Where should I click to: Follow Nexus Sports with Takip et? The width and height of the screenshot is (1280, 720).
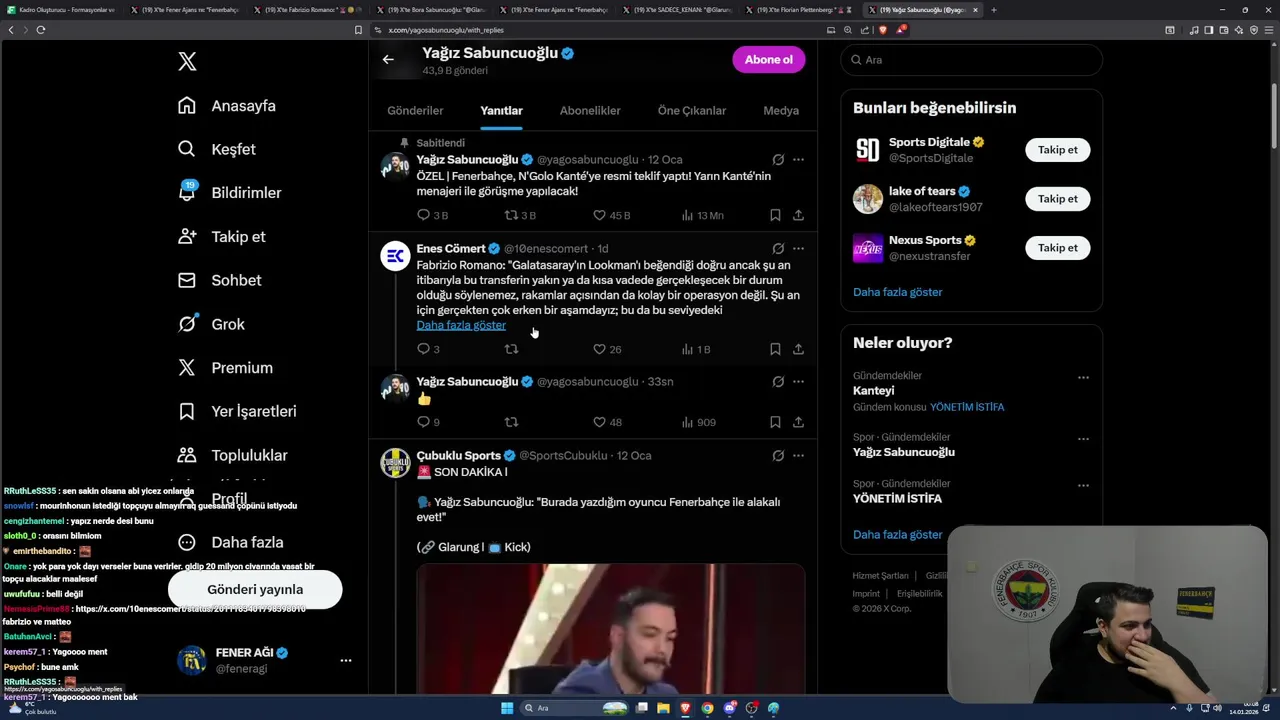pos(1057,248)
